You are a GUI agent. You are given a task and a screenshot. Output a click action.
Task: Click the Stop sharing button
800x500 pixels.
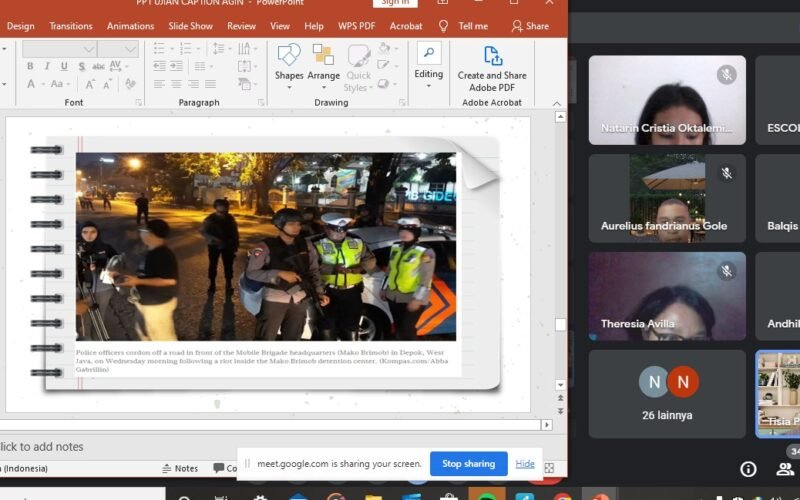click(468, 464)
